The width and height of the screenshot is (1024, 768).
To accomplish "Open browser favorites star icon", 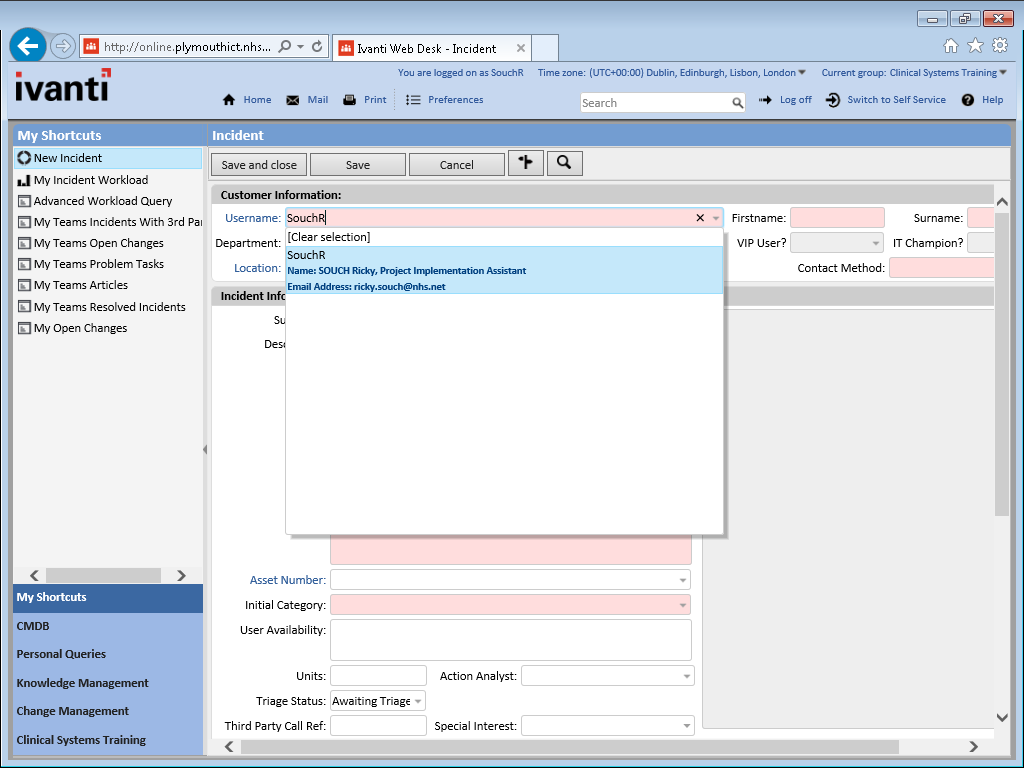I will click(975, 46).
